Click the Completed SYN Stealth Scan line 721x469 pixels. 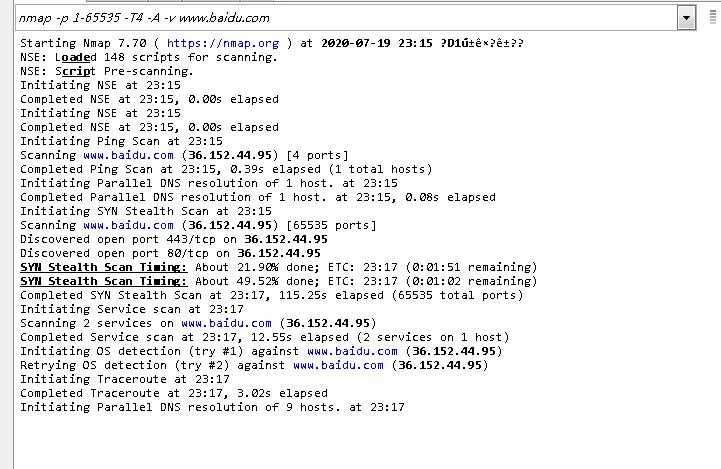tap(271, 295)
